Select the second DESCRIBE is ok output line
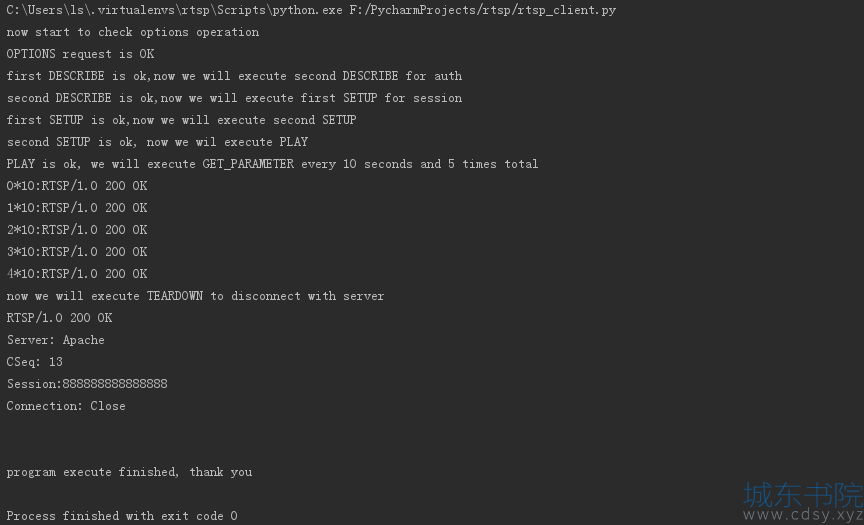Screen dimensions: 864x525 click(x=234, y=98)
